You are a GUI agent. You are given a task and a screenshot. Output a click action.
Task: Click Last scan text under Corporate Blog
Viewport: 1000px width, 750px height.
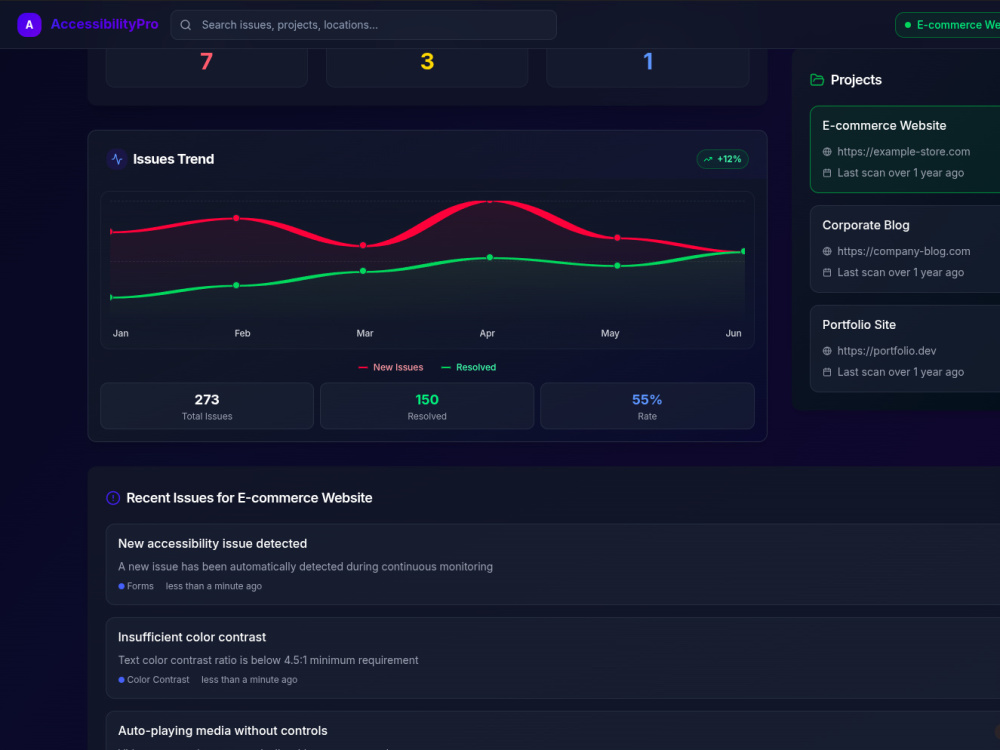tap(901, 272)
